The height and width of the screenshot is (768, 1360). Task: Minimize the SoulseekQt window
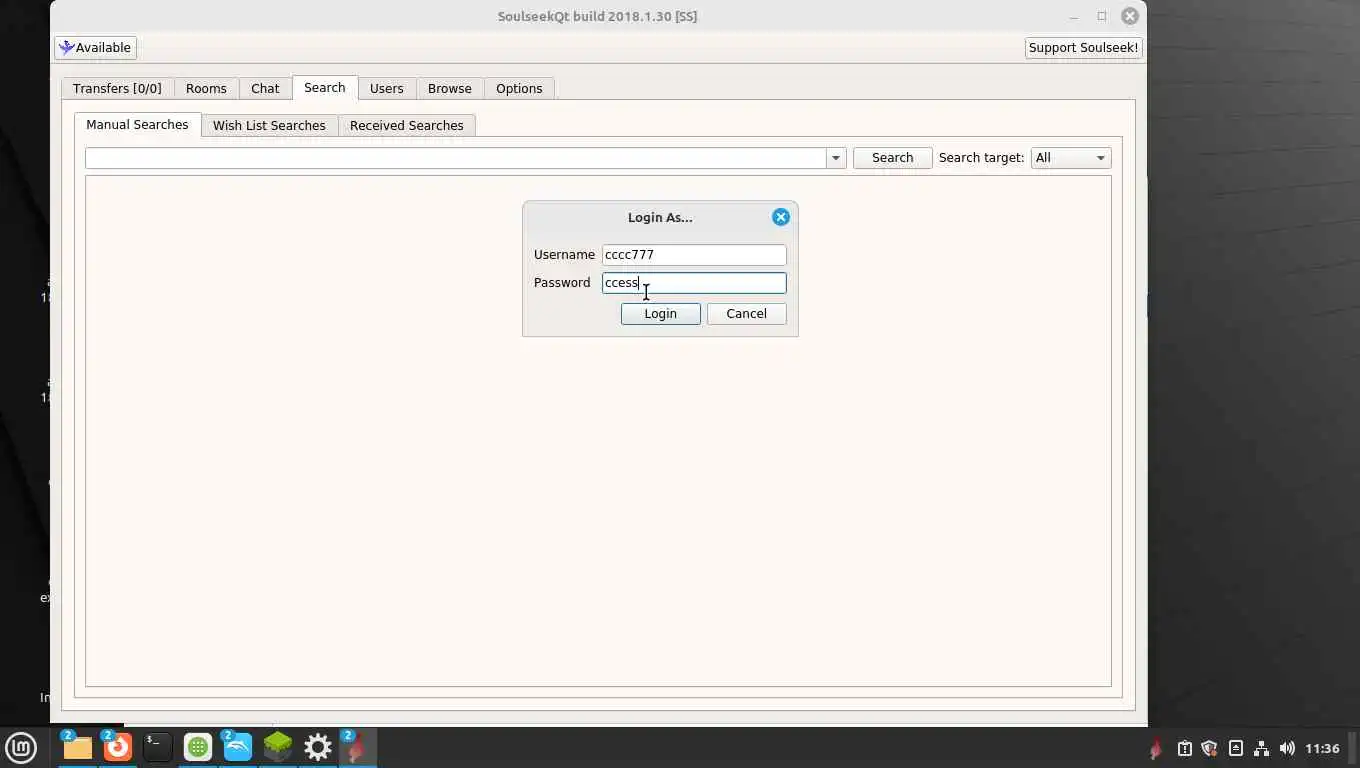click(x=1074, y=16)
